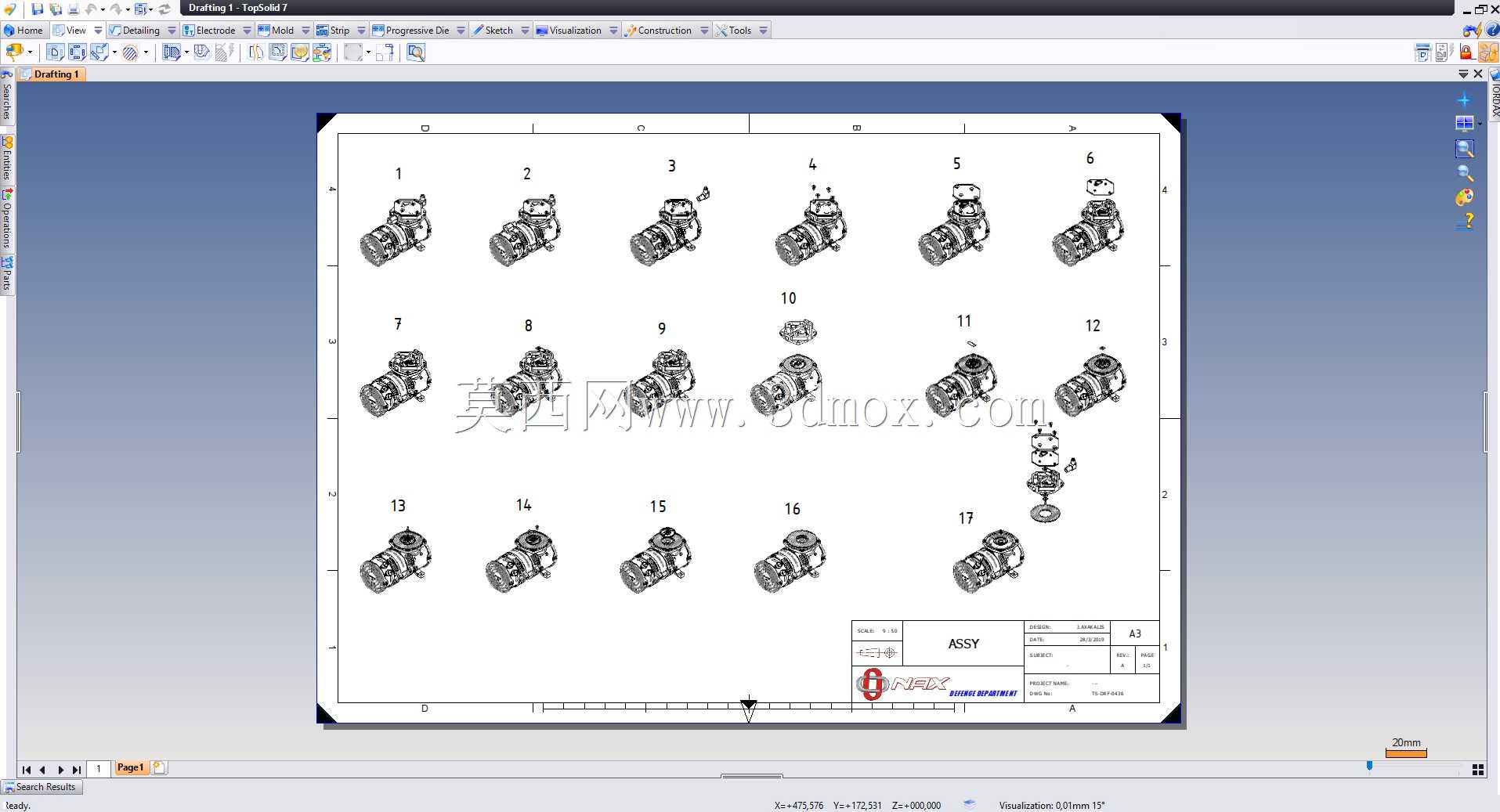Image resolution: width=1500 pixels, height=812 pixels.
Task: Expand the Detailing tab dropdown arrow
Action: [172, 31]
